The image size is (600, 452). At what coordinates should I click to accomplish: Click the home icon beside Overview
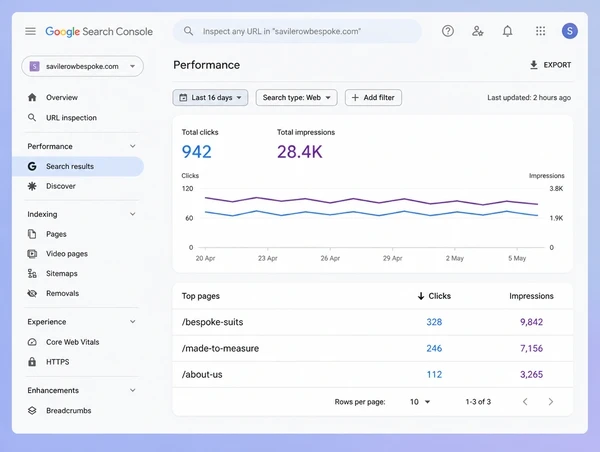(32, 97)
